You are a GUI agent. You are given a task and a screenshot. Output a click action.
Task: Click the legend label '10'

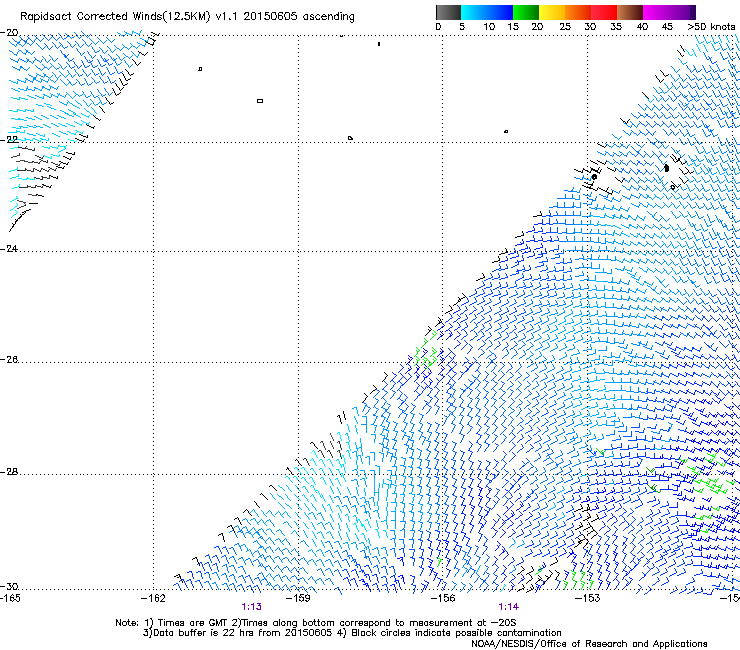point(489,27)
